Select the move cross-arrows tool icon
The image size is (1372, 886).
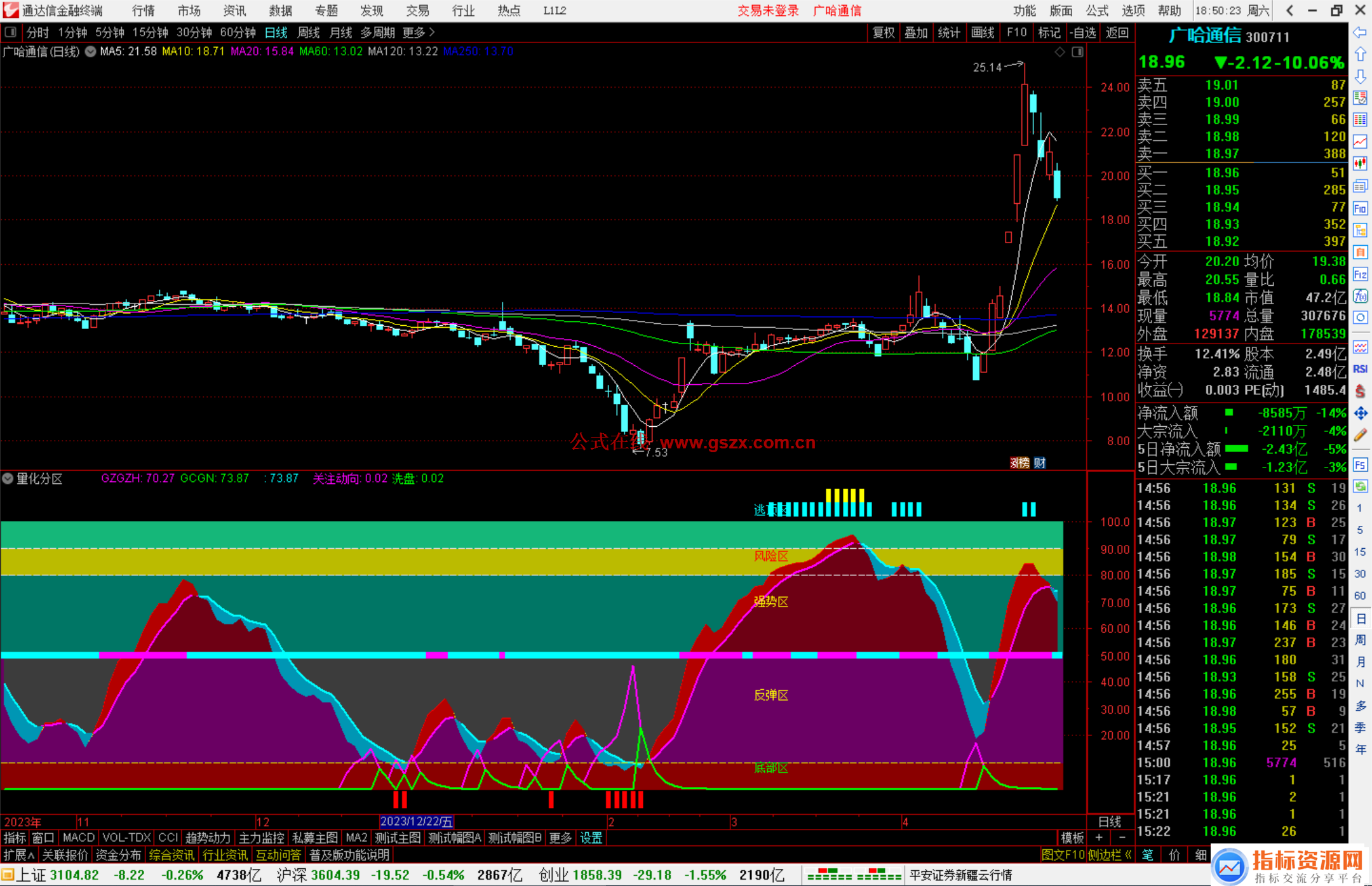tap(1360, 413)
